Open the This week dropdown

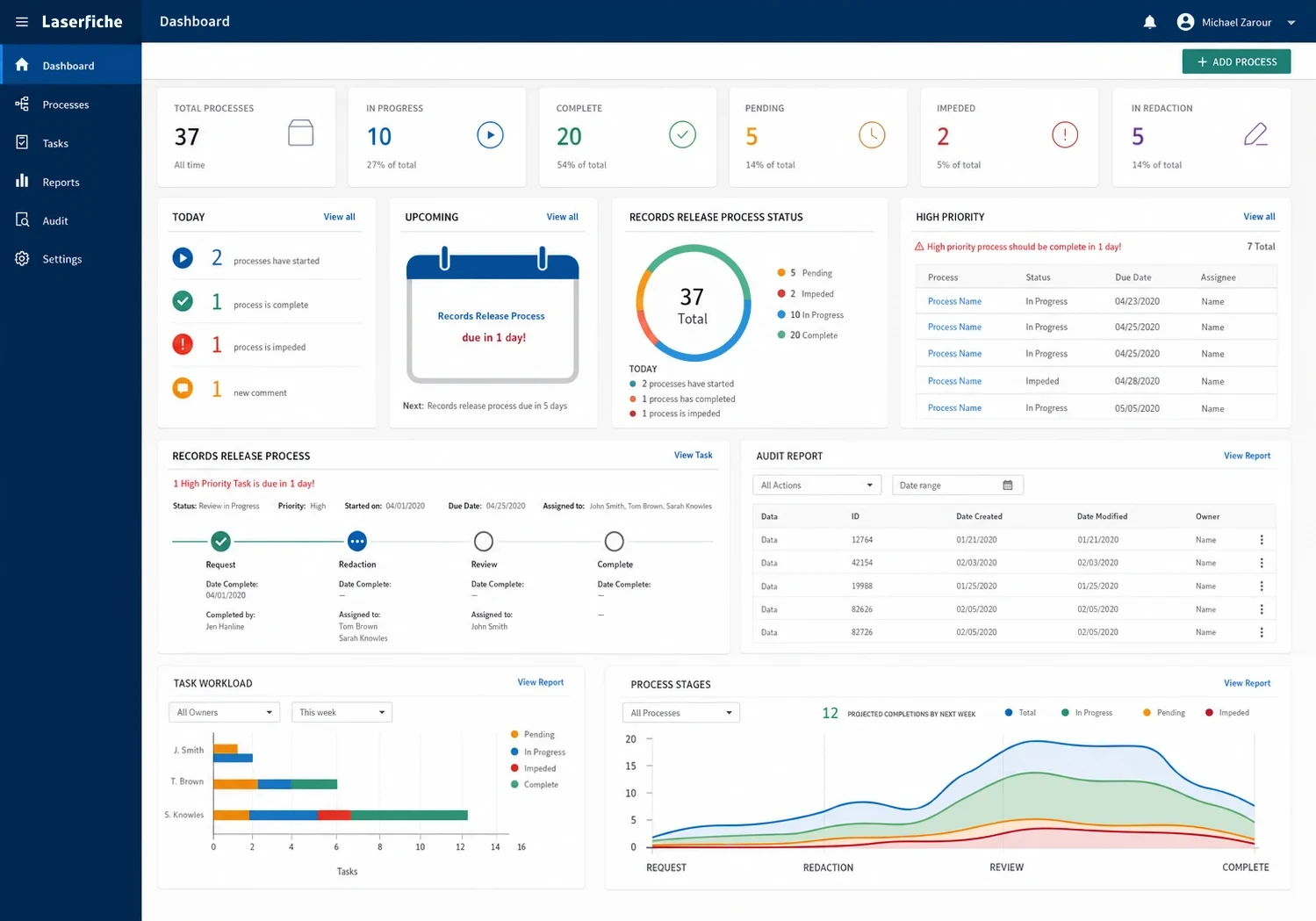coord(342,712)
